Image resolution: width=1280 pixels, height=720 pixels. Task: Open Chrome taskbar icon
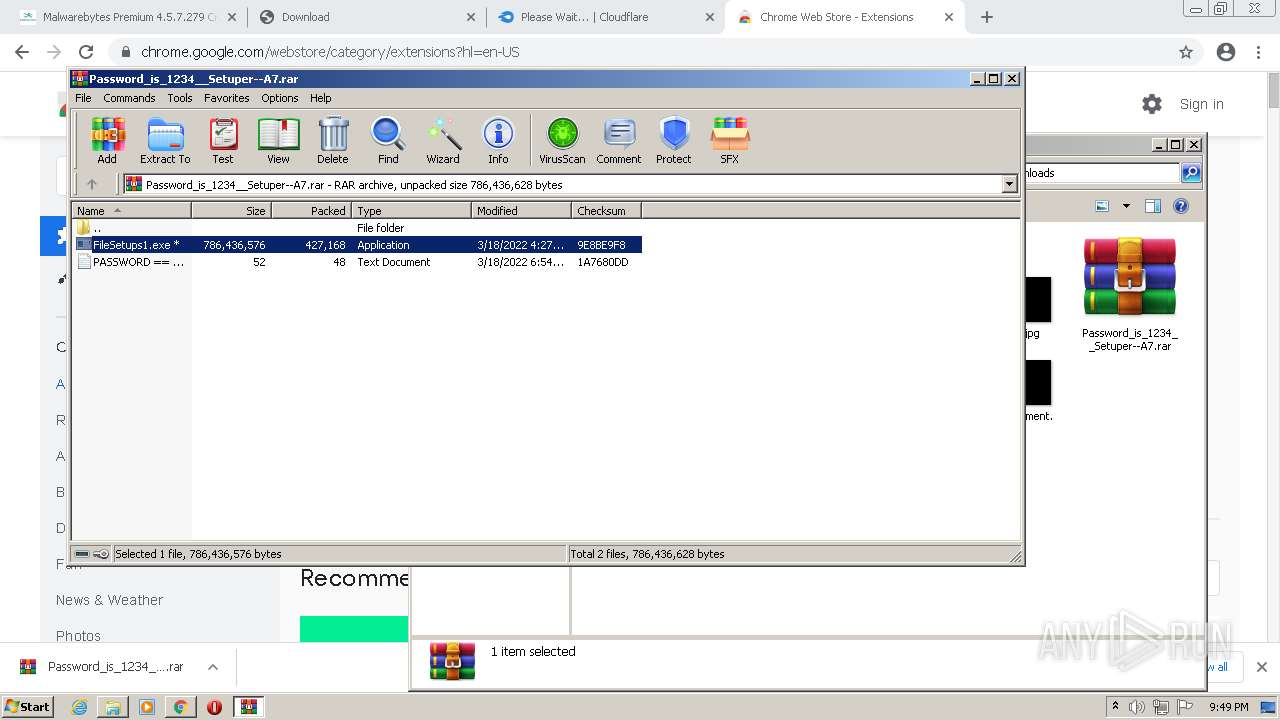pos(180,707)
